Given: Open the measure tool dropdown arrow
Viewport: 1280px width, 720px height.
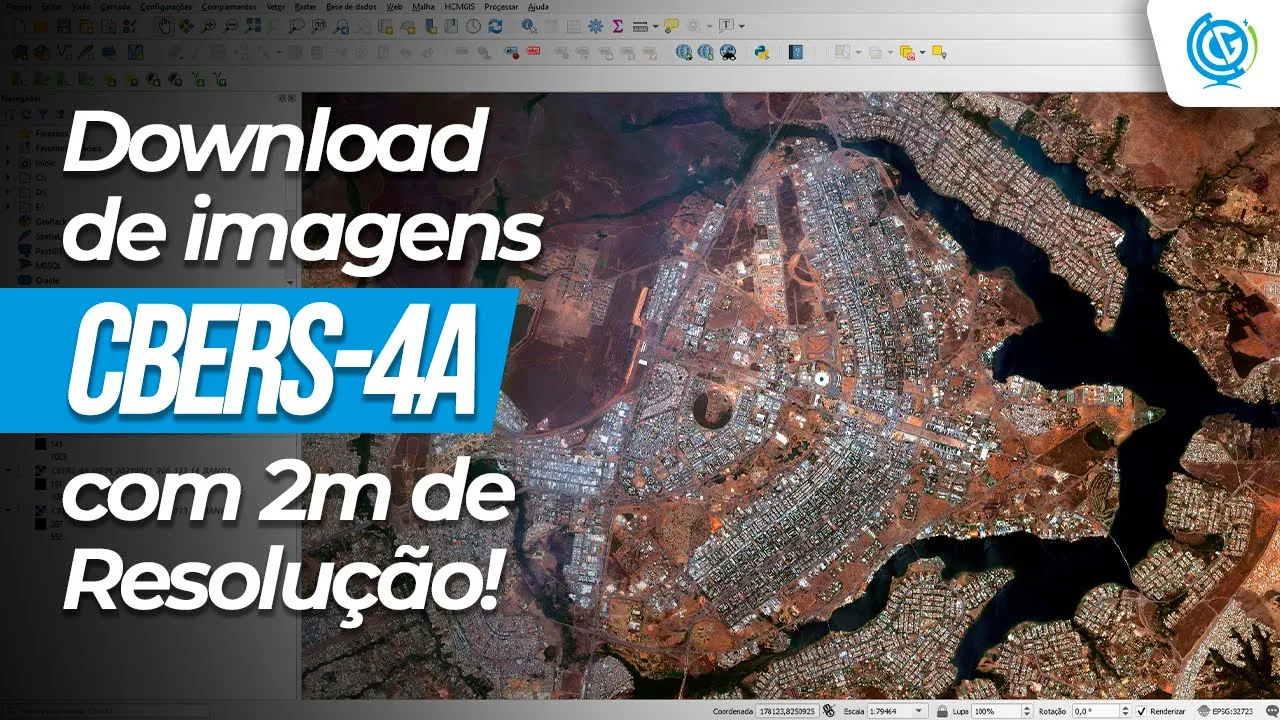Looking at the screenshot, I should click(655, 26).
